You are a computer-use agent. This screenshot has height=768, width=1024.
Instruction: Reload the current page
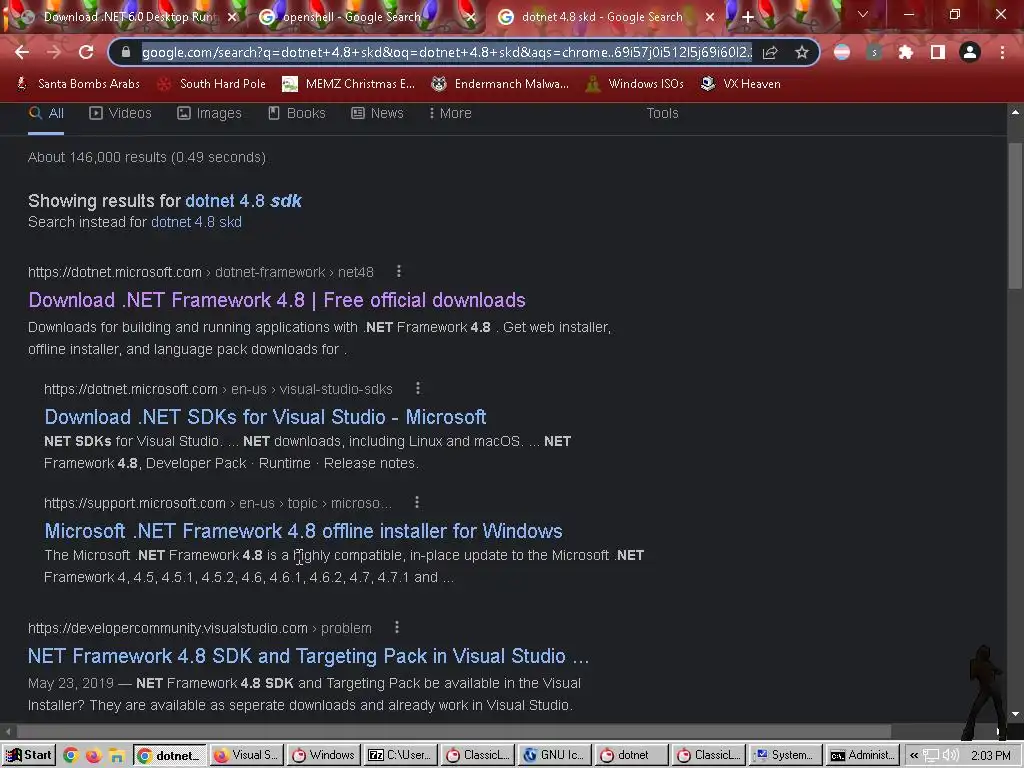(86, 52)
